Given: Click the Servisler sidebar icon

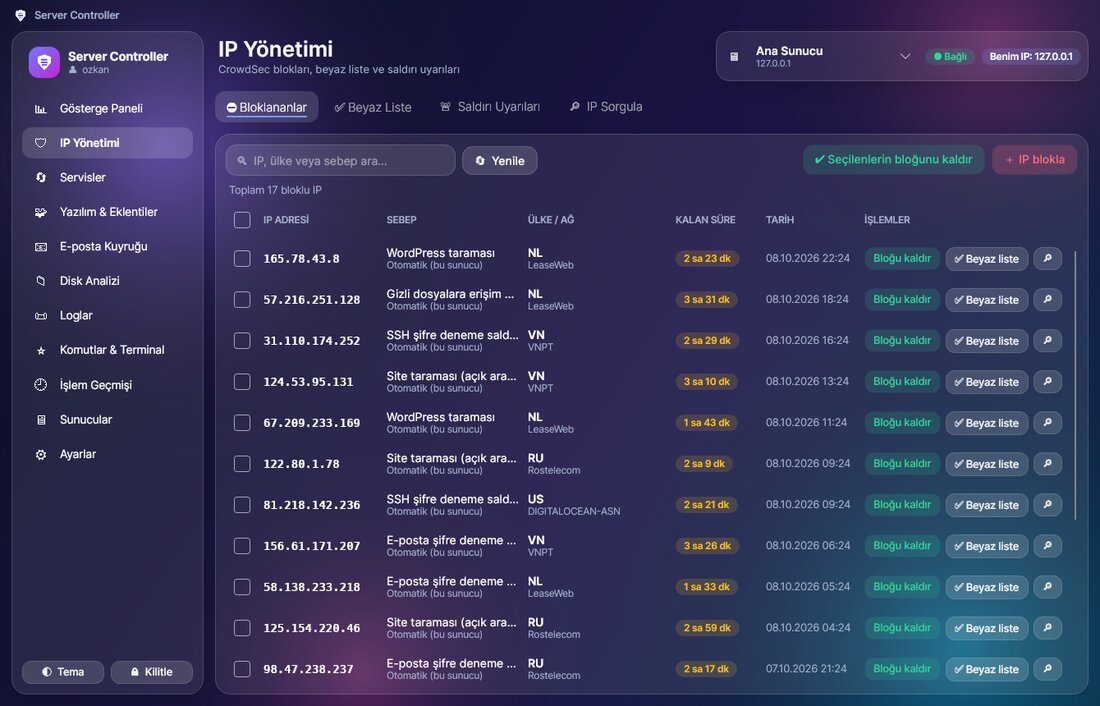Looking at the screenshot, I should (41, 178).
